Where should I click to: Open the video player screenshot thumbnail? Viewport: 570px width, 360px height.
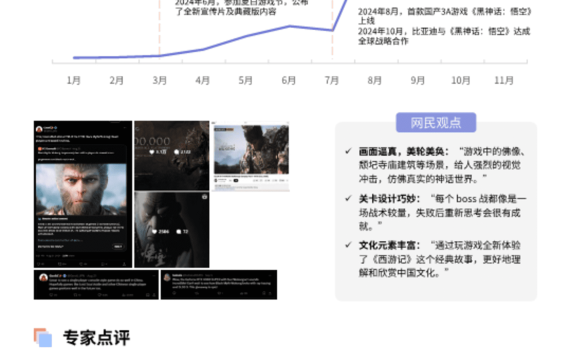(x=251, y=156)
